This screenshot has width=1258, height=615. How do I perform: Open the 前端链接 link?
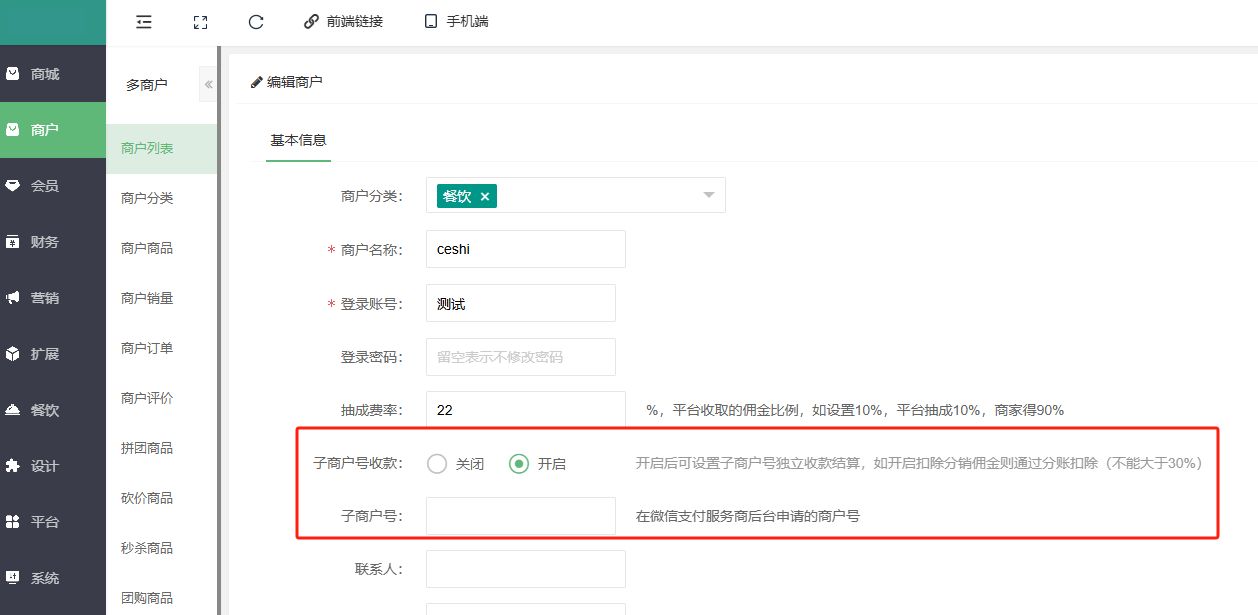pyautogui.click(x=343, y=21)
